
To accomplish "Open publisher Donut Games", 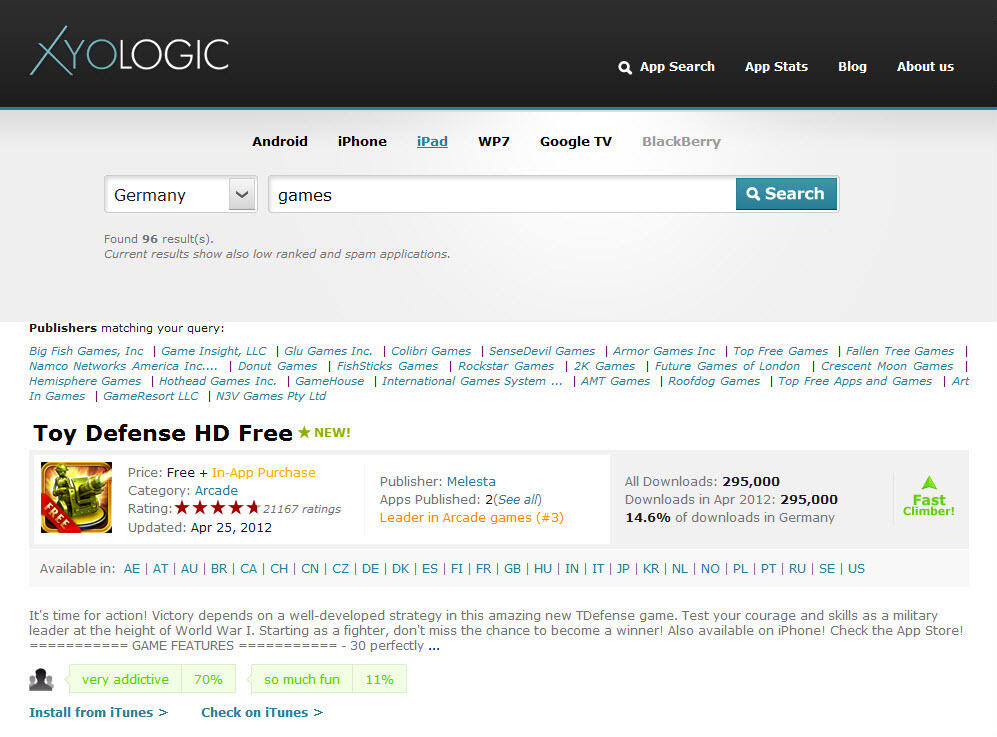I will point(277,366).
